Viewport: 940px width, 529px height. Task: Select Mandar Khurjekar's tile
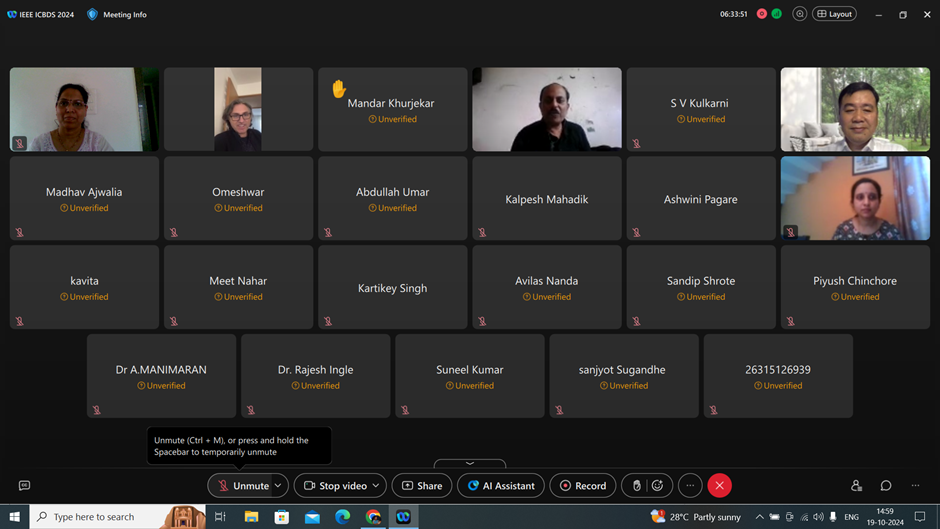pos(393,109)
